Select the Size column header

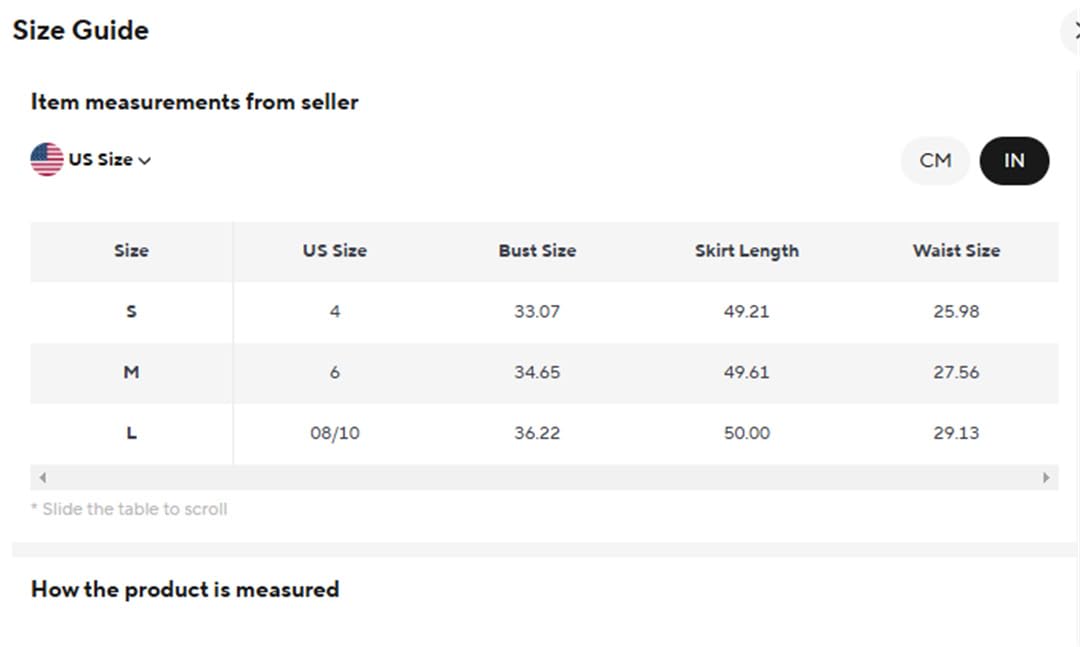[x=131, y=251]
